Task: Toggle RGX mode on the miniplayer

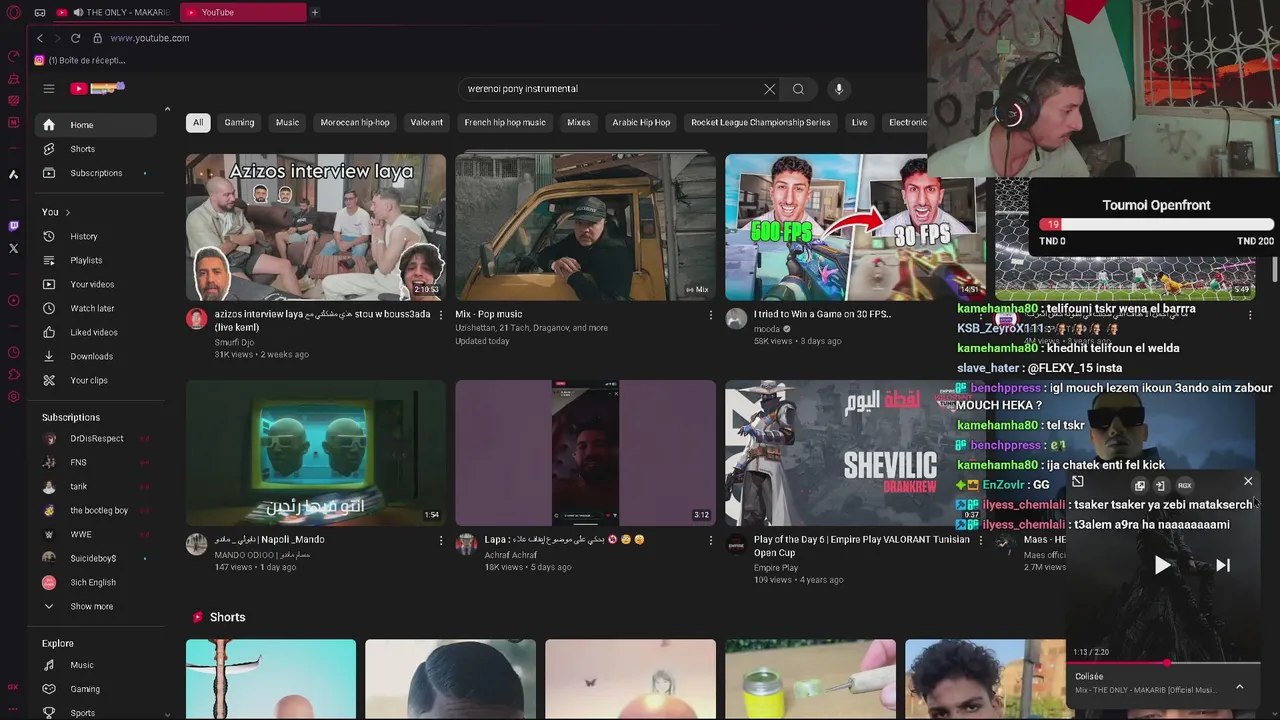Action: tap(1184, 485)
